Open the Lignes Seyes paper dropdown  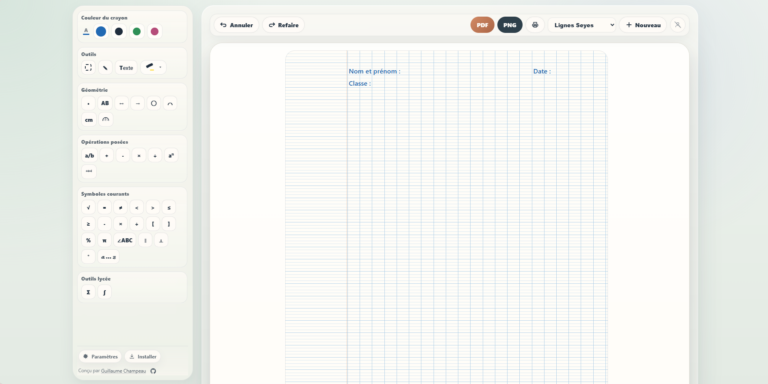pyautogui.click(x=582, y=25)
